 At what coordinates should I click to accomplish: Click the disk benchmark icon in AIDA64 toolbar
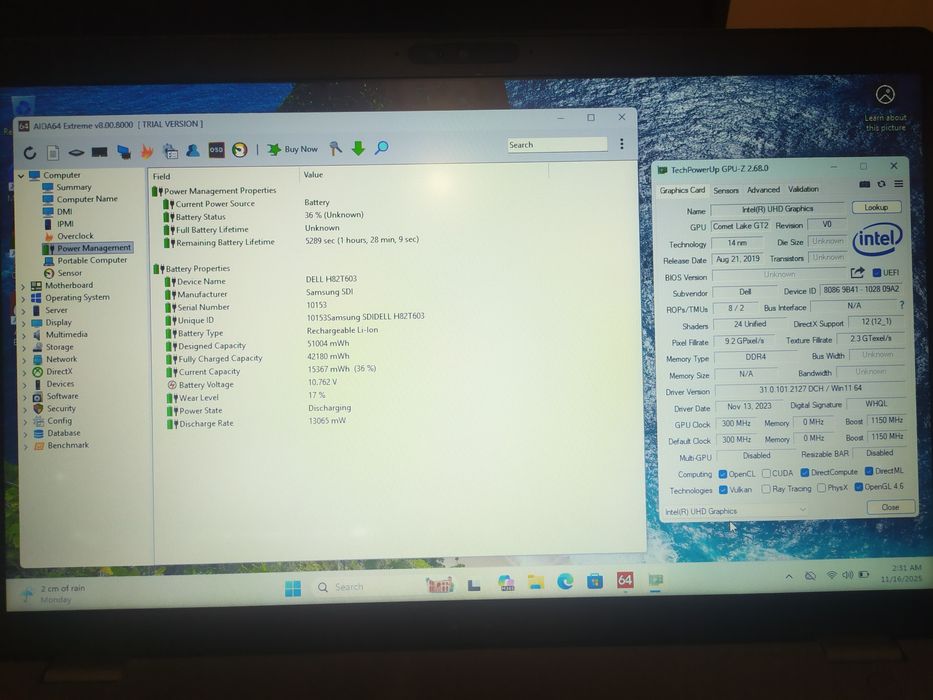[x=76, y=153]
